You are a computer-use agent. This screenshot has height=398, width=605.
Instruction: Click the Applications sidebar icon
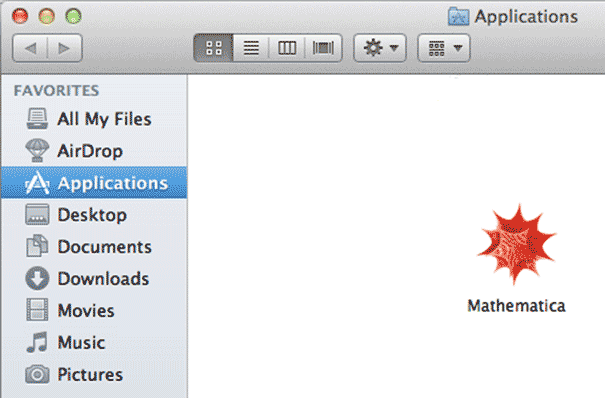tap(37, 182)
